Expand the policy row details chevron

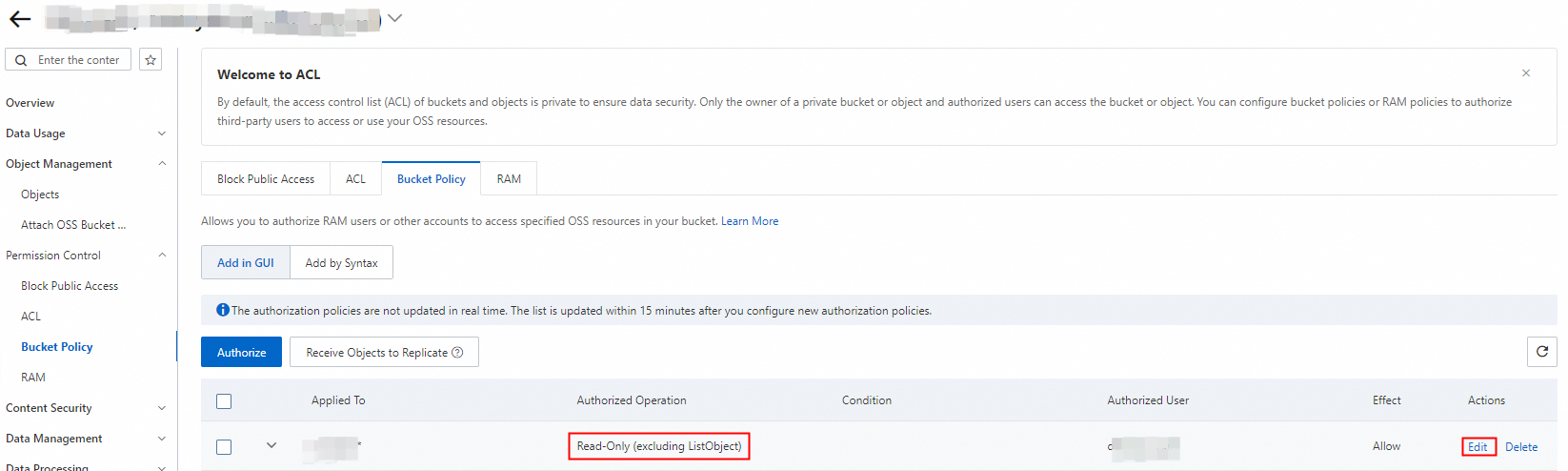coord(271,445)
